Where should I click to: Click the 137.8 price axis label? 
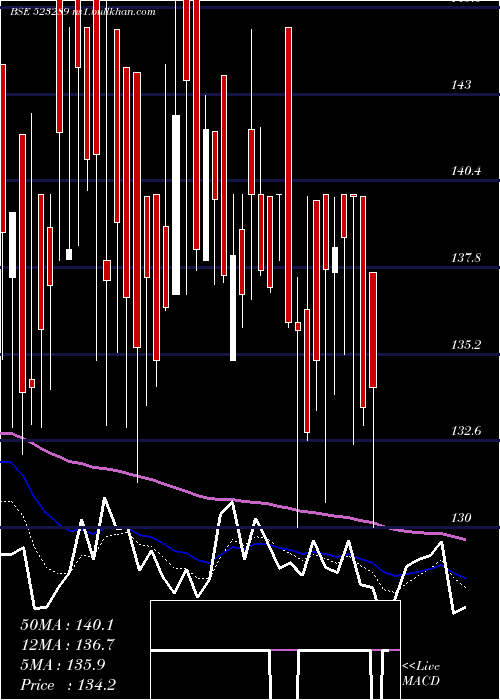(x=467, y=258)
